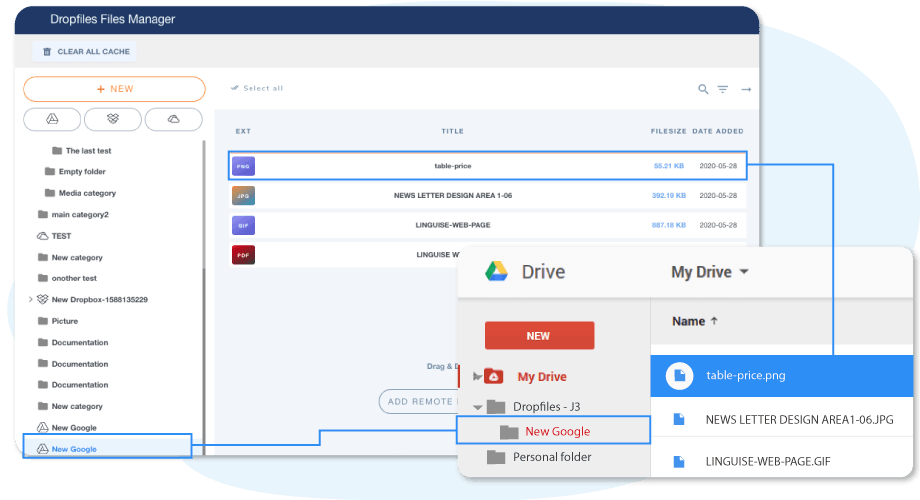Open table-price.png in Drive list
This screenshot has height=500, width=920.
[x=747, y=376]
